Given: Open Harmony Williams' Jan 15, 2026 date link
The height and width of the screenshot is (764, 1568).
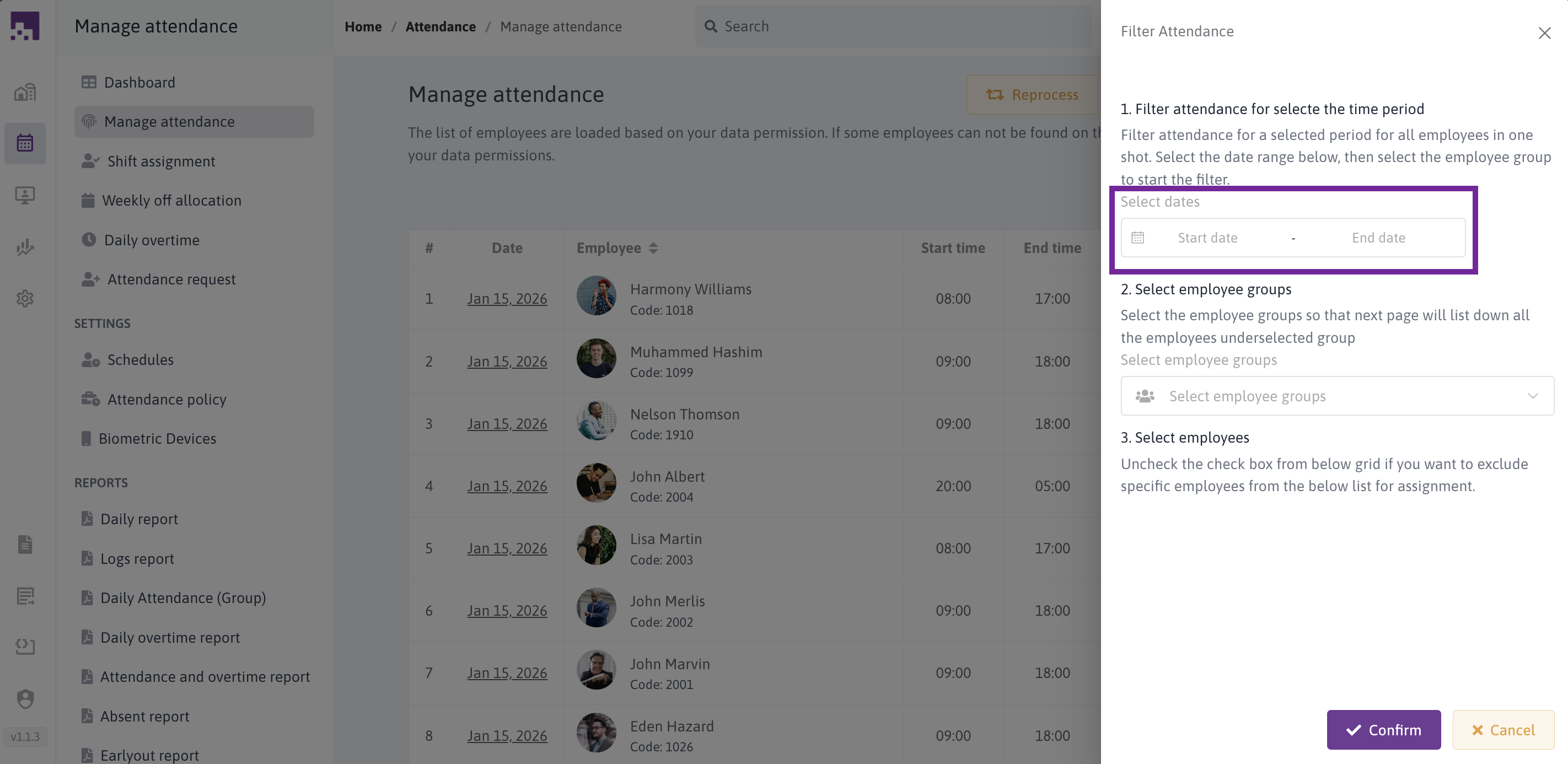Looking at the screenshot, I should click(x=507, y=299).
